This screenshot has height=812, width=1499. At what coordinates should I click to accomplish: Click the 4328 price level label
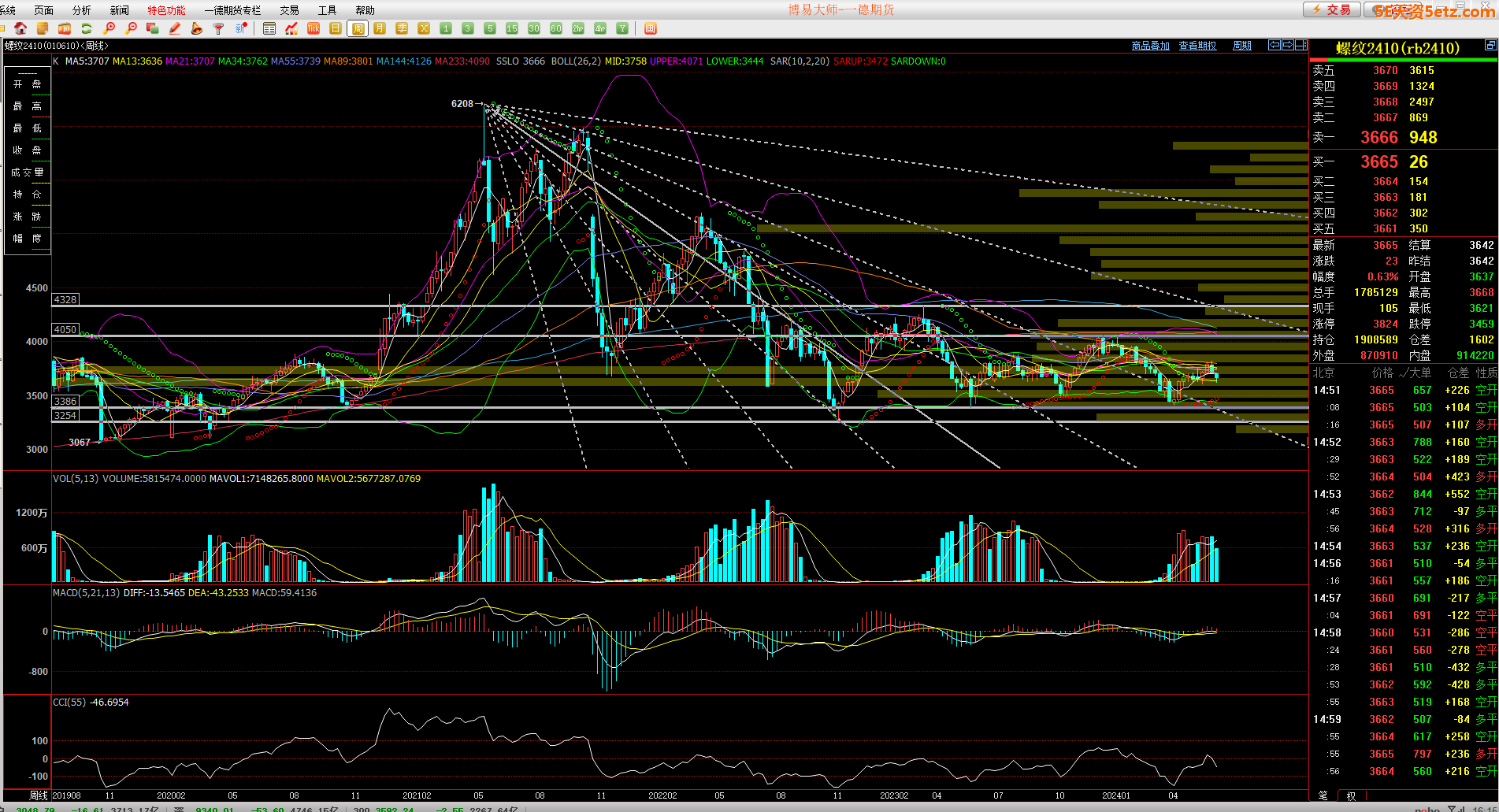(x=65, y=300)
